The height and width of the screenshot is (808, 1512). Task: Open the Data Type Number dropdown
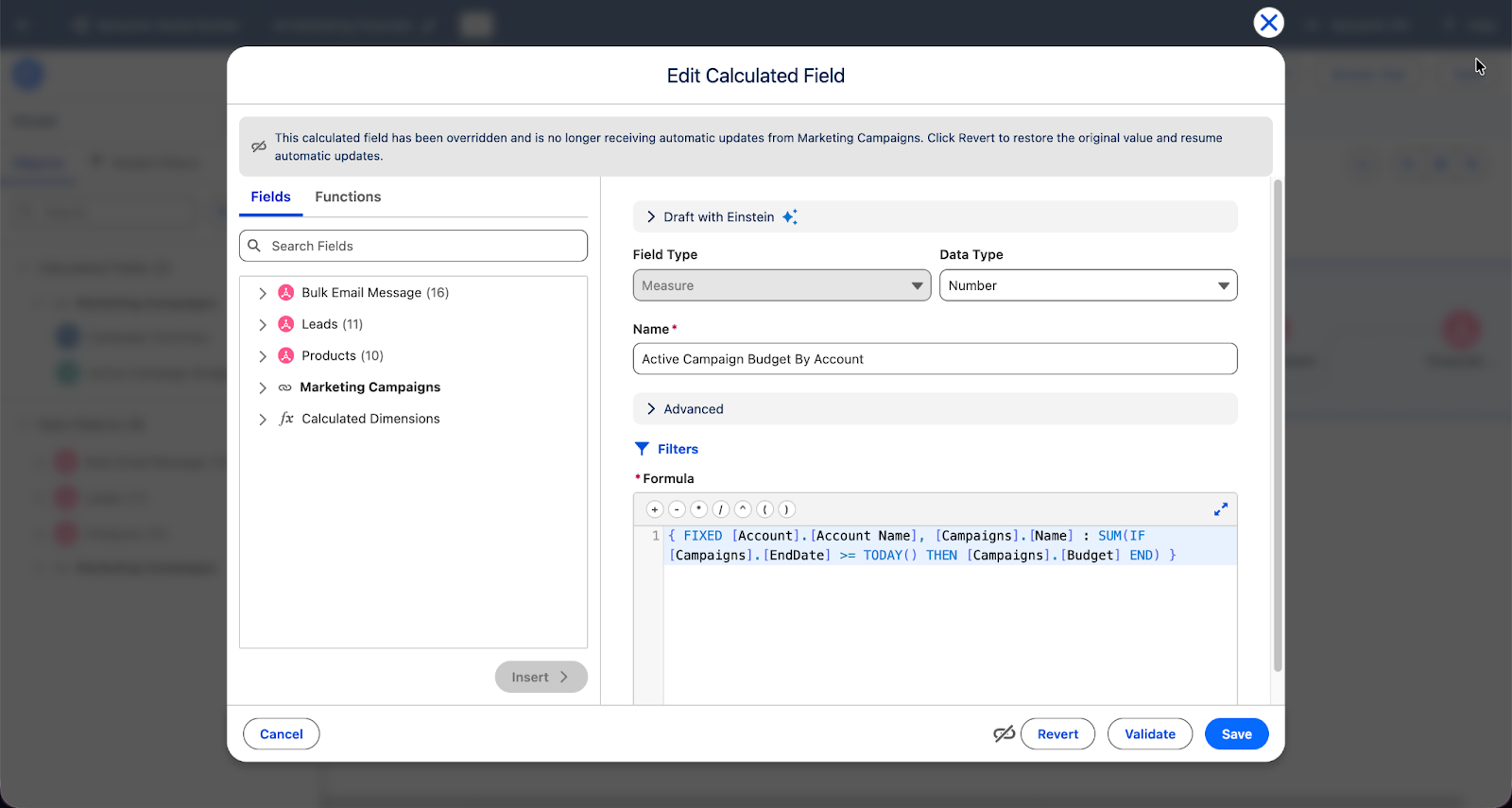1088,285
